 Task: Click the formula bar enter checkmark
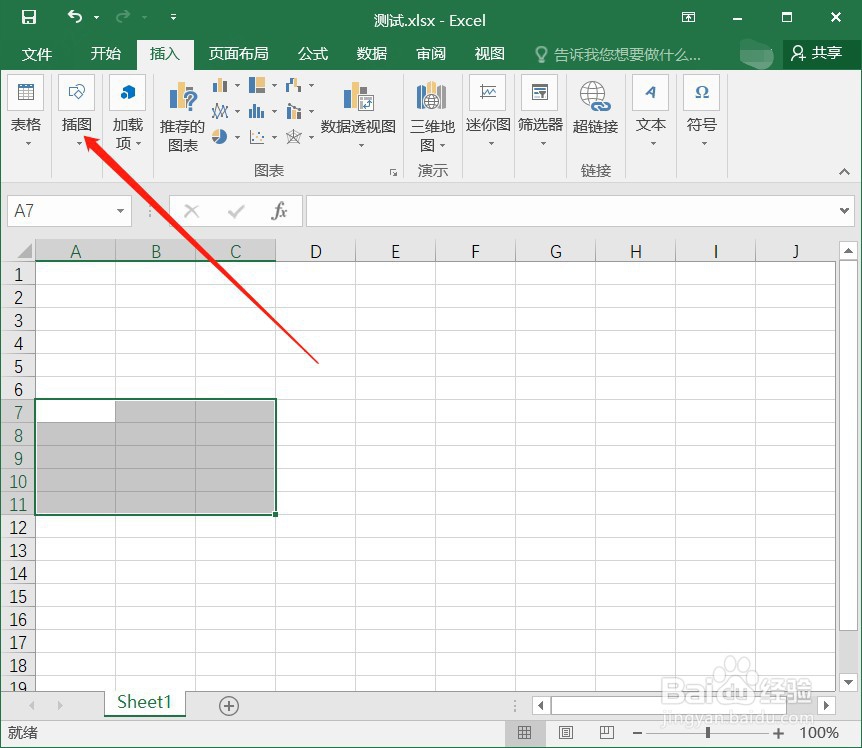tap(236, 211)
